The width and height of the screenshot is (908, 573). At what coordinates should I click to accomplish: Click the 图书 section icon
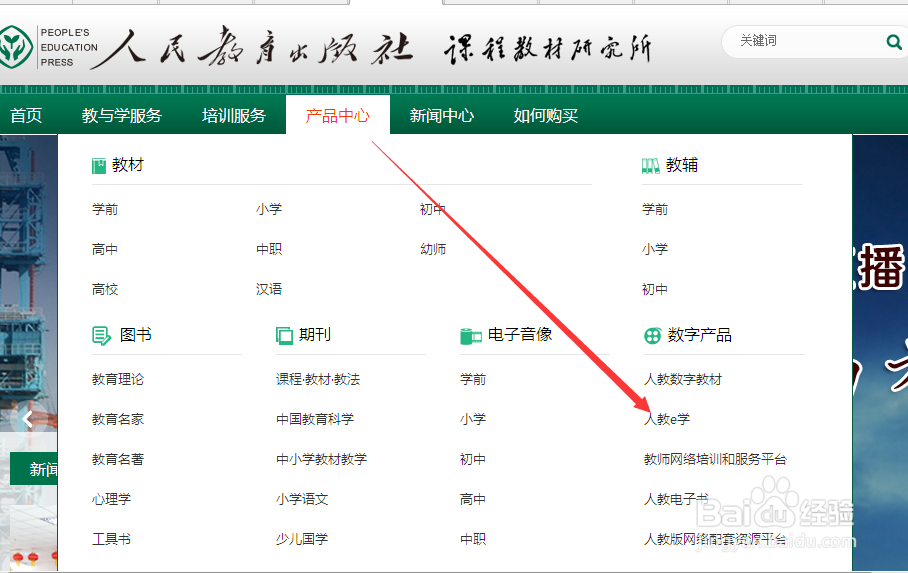pos(101,335)
